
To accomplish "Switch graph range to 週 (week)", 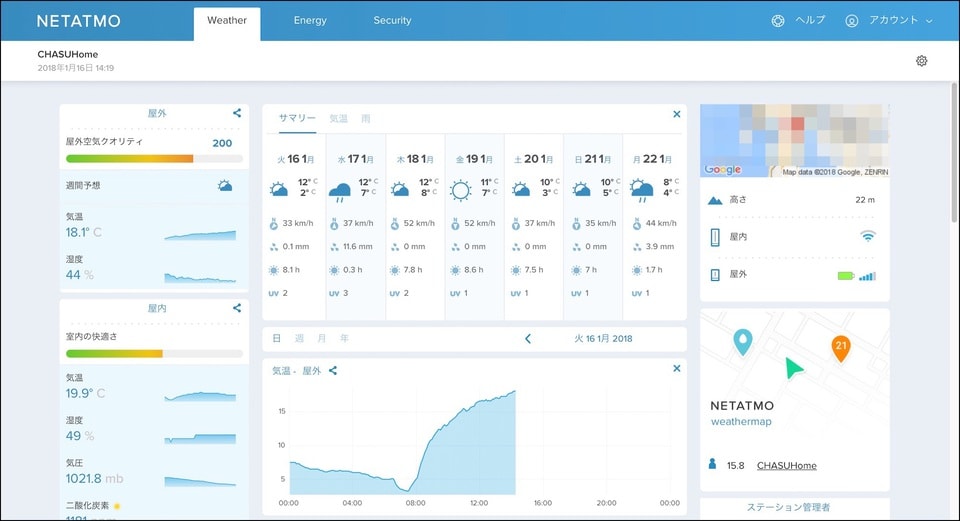I will click(299, 339).
